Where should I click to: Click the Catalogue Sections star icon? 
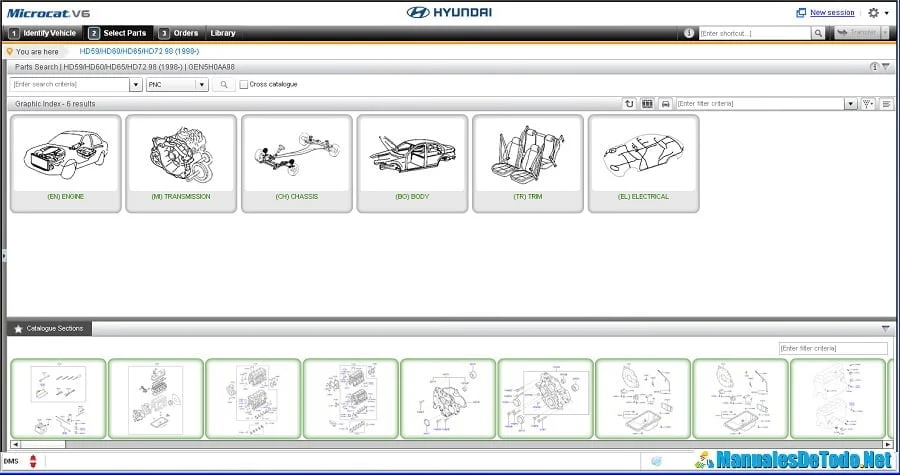(x=18, y=329)
